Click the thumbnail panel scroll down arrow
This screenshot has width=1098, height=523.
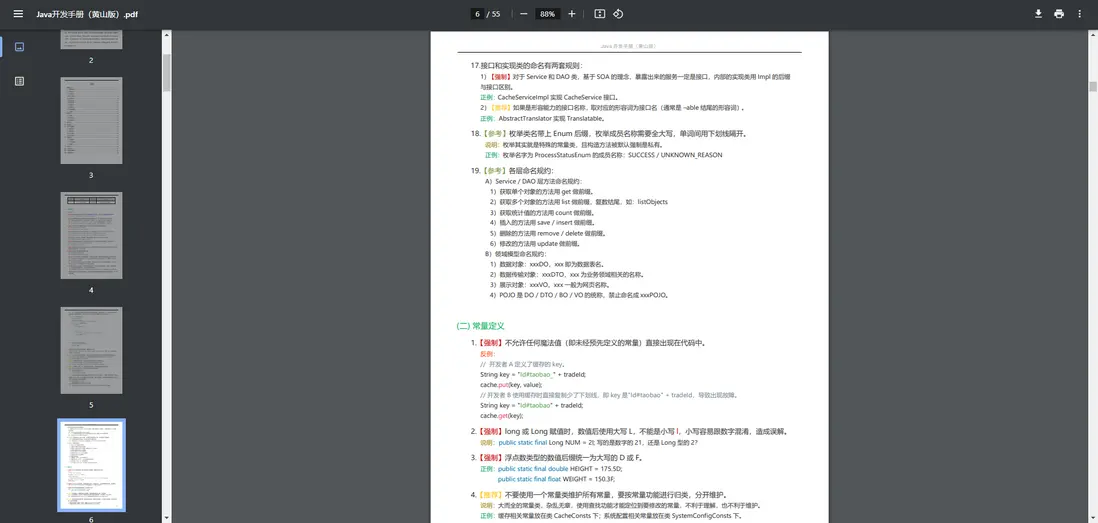[x=167, y=518]
